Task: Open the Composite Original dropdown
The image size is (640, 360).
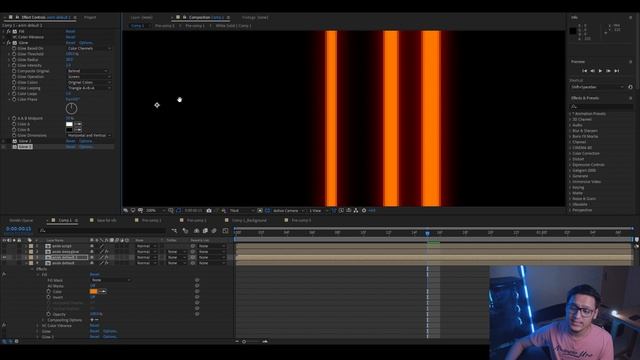Action: tap(88, 71)
